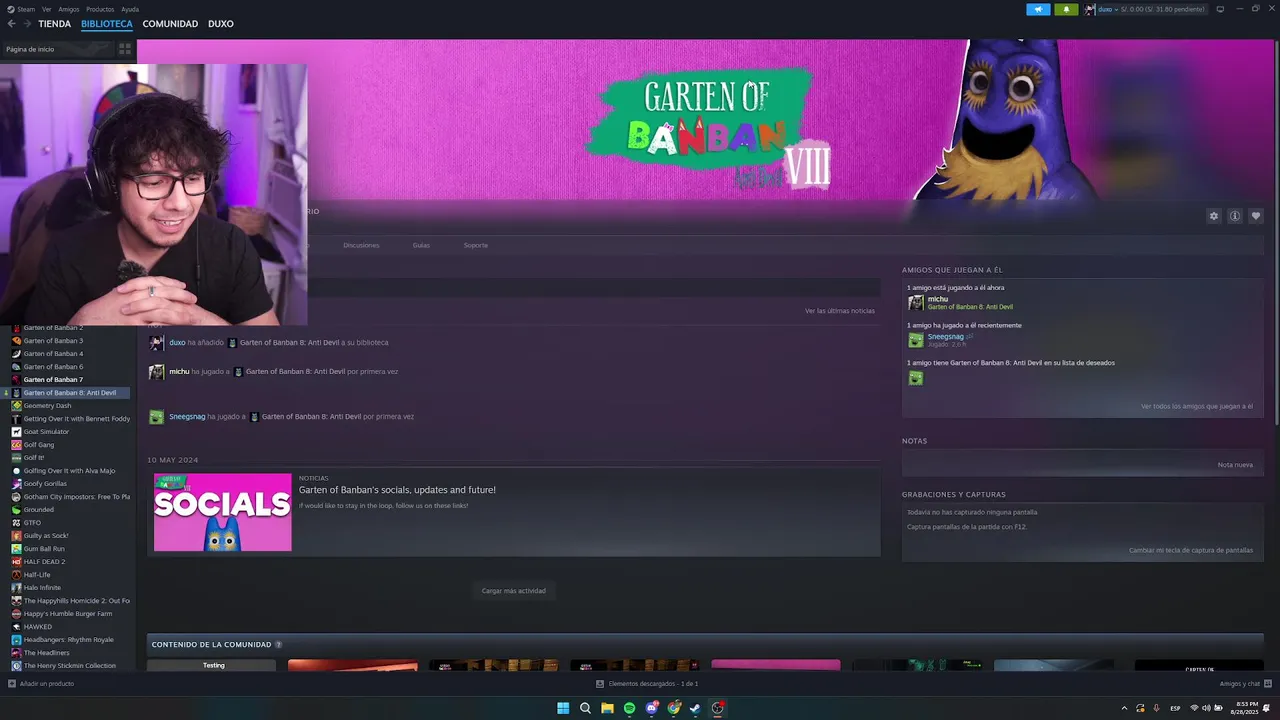
Task: Open the Soporte tab
Action: 476,245
